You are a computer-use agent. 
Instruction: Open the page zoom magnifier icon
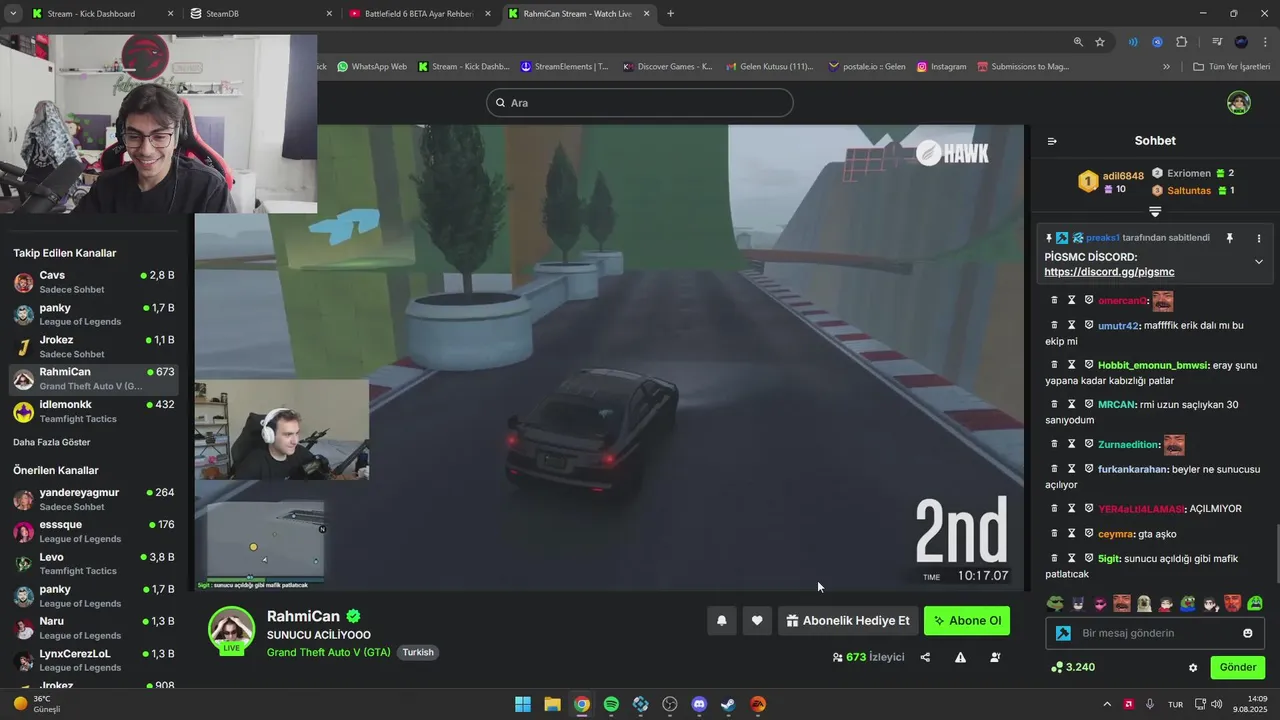click(1078, 42)
